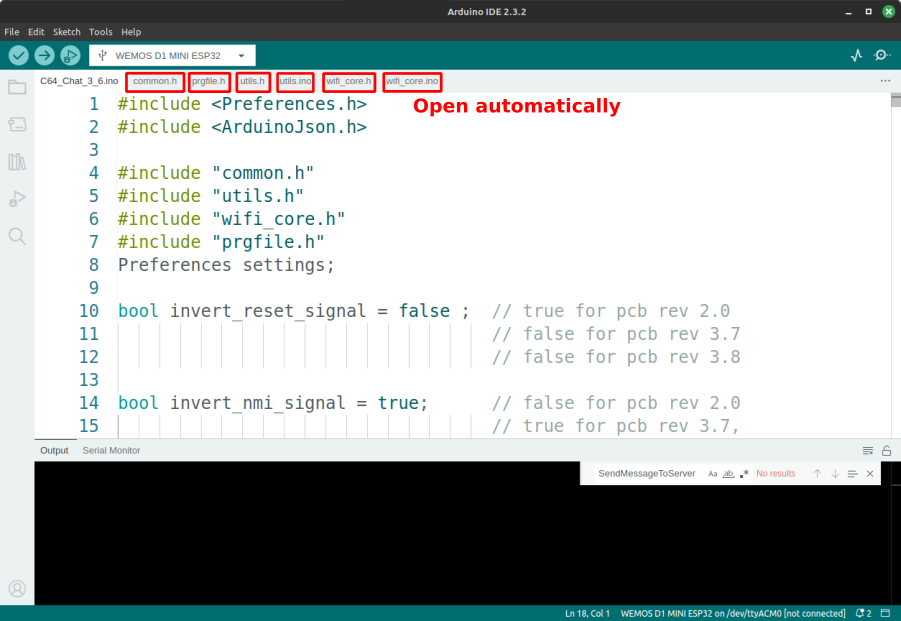Click the SendMessageToServer find input field
Image resolution: width=901 pixels, height=621 pixels.
pos(646,474)
